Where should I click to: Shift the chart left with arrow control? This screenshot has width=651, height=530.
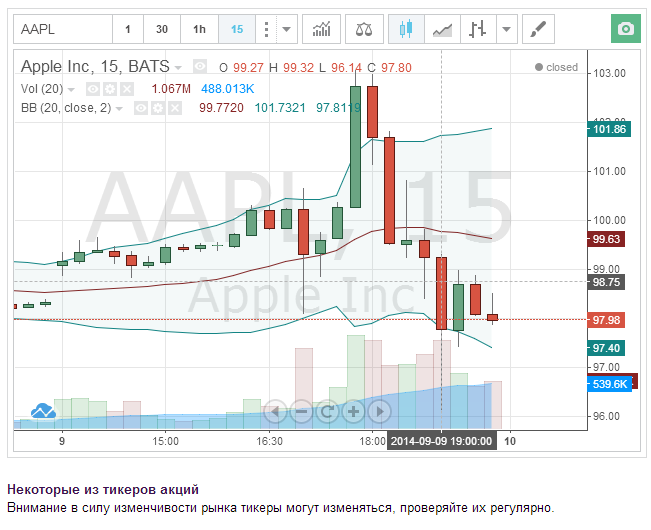point(275,412)
